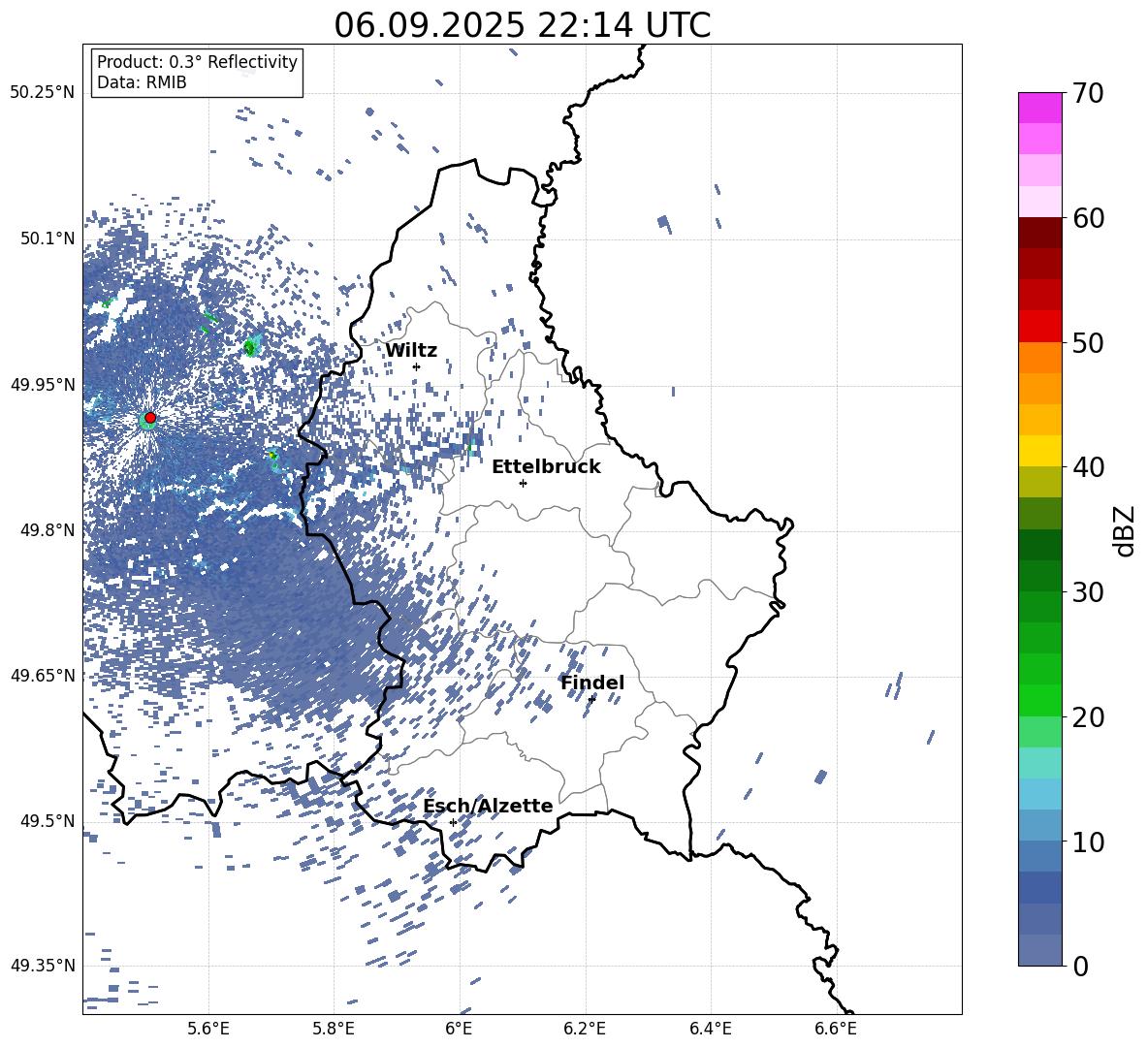Click the 6.4°E longitude label
This screenshot has width=1148, height=1048.
[710, 1029]
